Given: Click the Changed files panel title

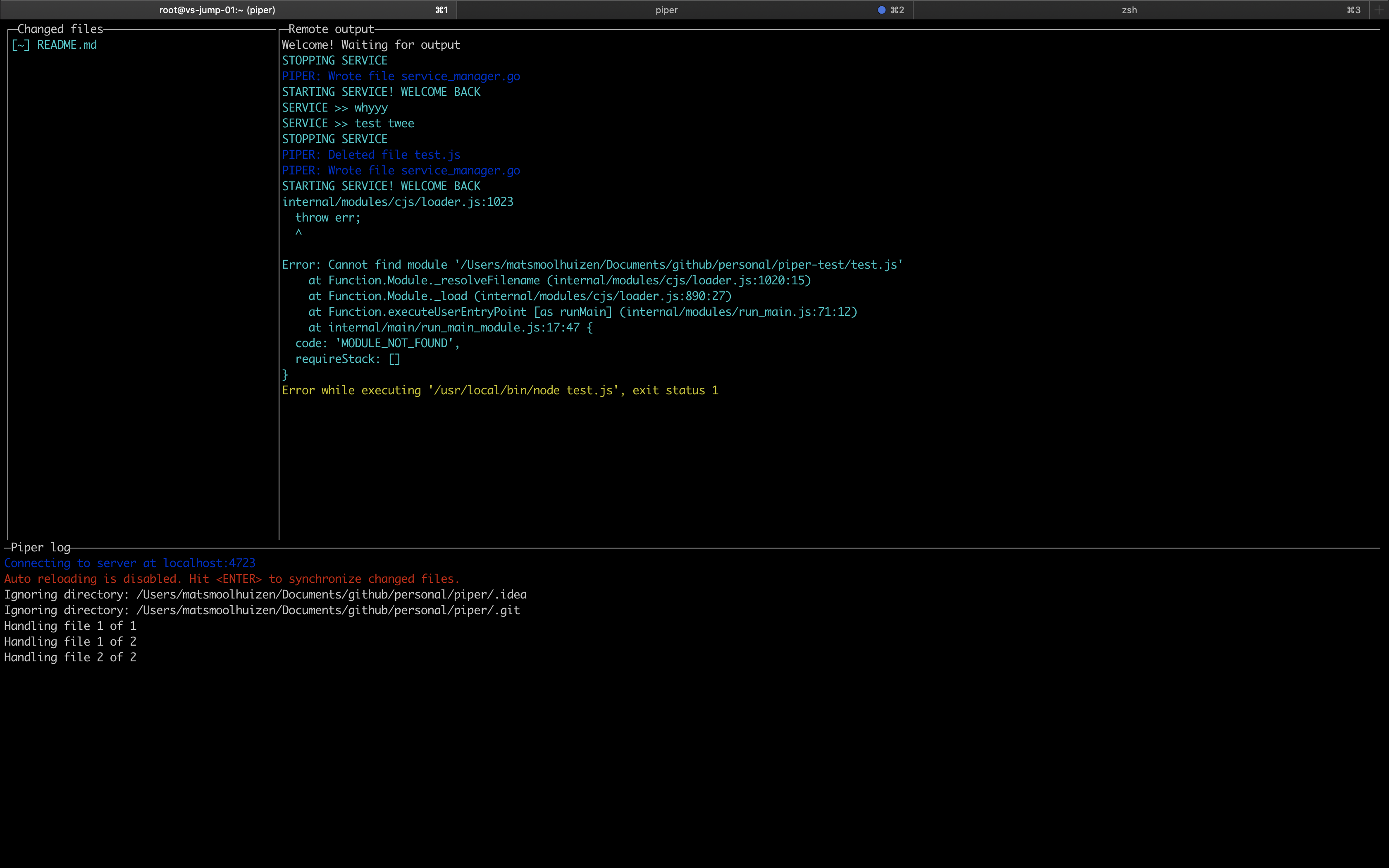Looking at the screenshot, I should [x=60, y=29].
